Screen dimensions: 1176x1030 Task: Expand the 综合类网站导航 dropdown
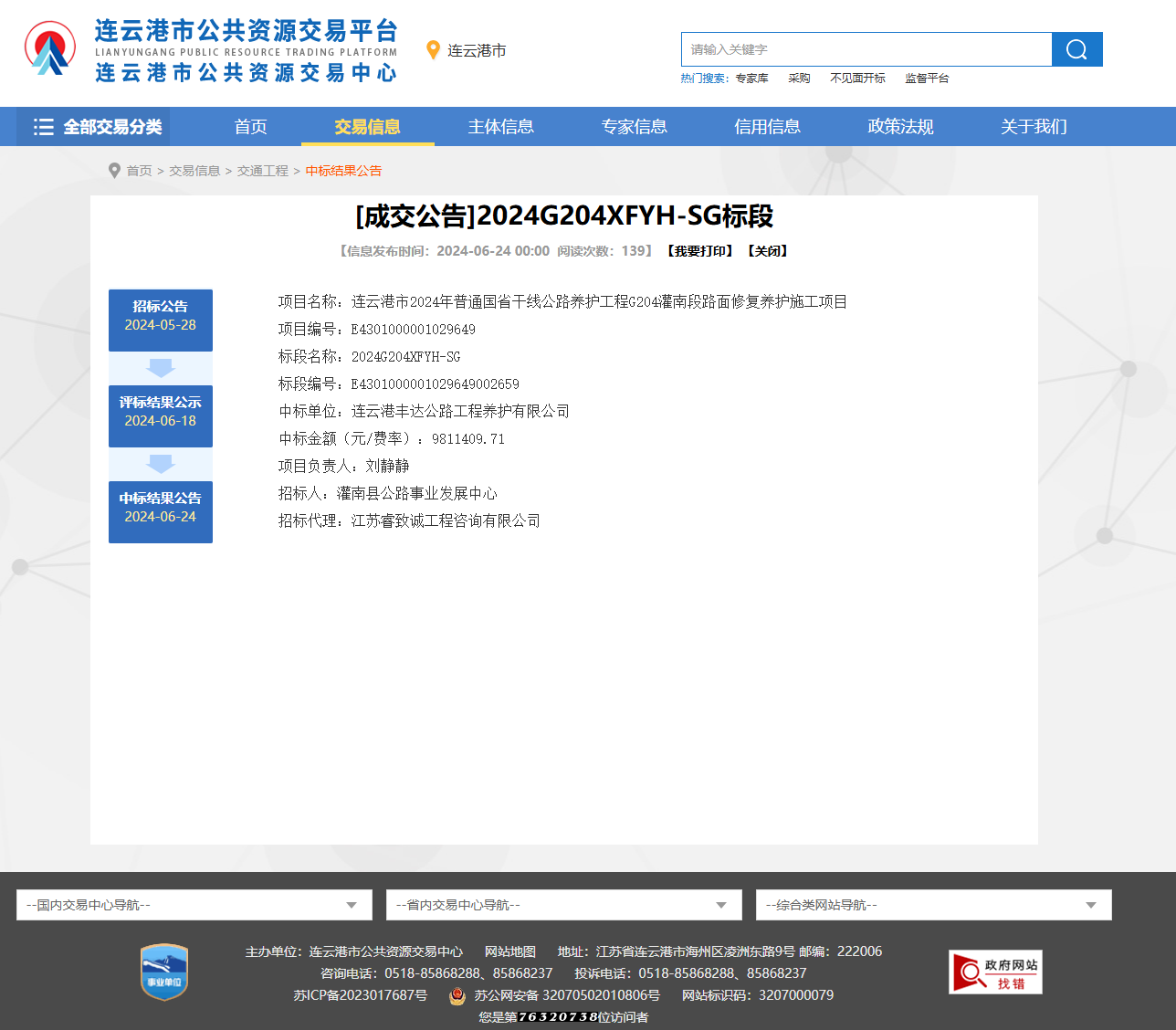point(933,905)
